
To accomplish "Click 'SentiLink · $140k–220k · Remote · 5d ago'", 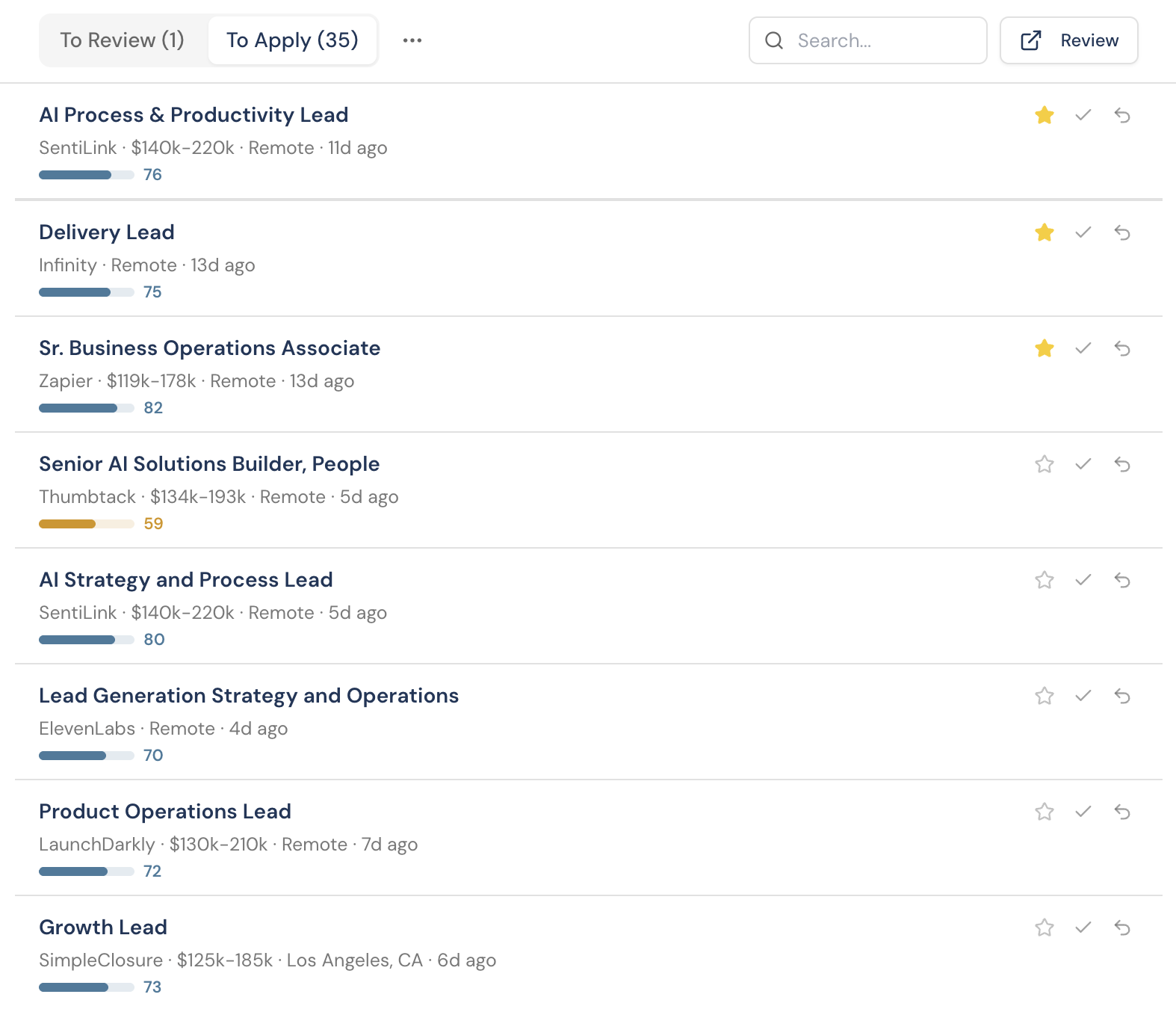I will (x=213, y=613).
